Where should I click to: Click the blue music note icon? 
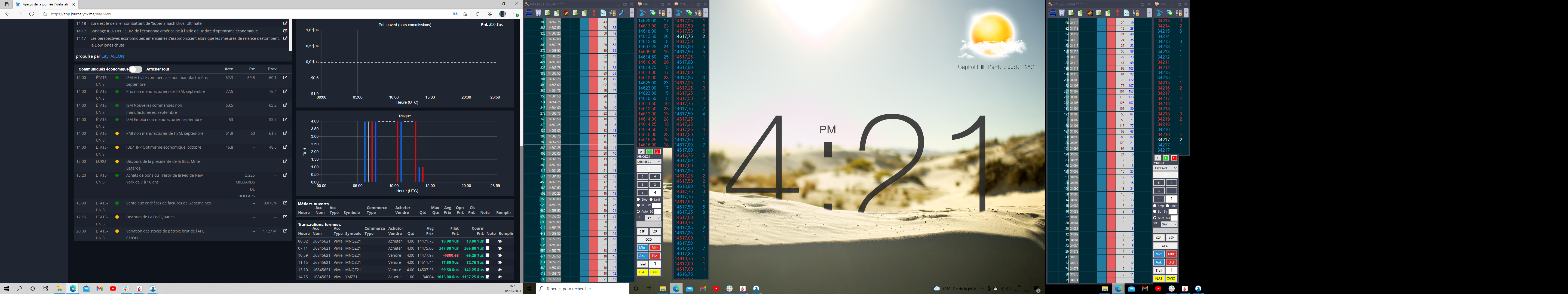[642, 13]
